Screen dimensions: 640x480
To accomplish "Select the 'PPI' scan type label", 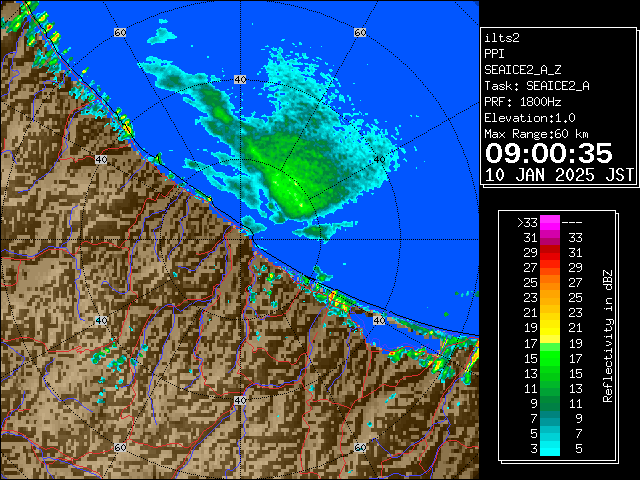I will click(494, 54).
